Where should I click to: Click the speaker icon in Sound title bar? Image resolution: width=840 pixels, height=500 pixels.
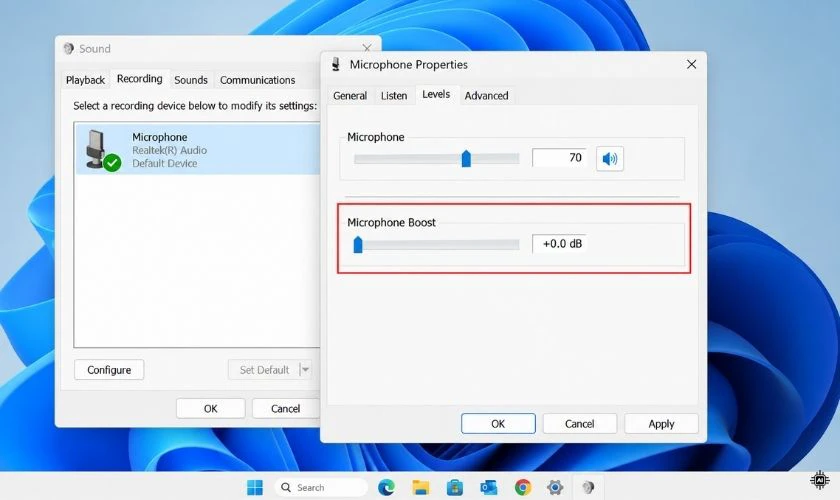[x=69, y=49]
